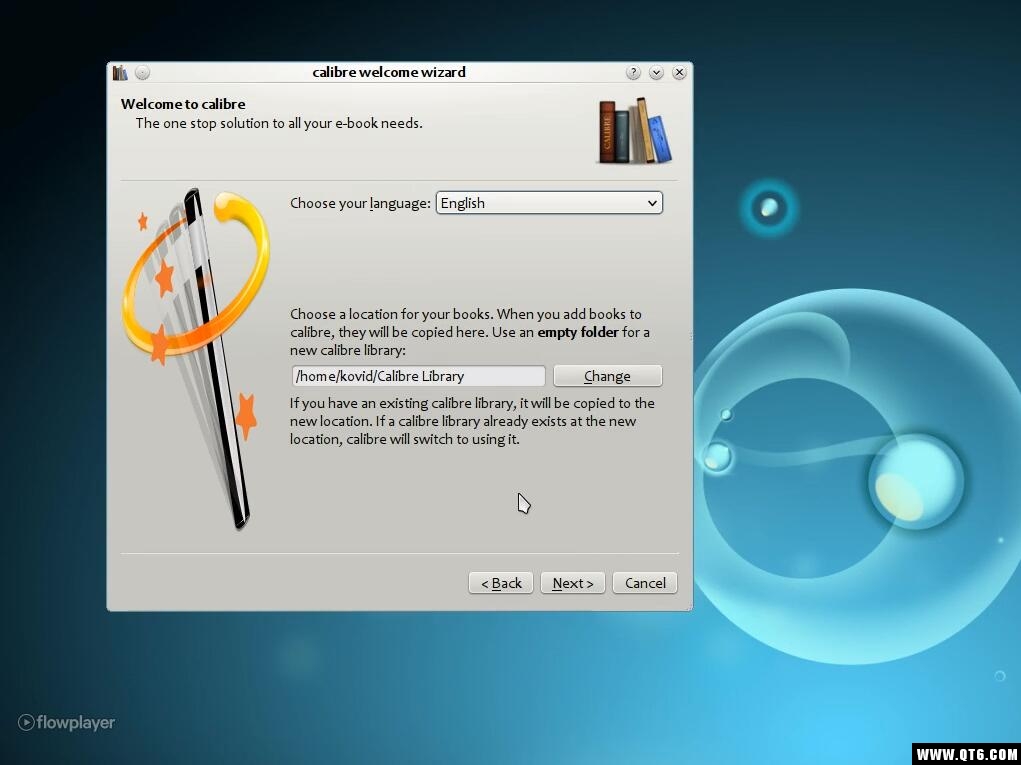The image size is (1021, 765).
Task: Click the calibre bookshelf logo image
Action: (636, 131)
